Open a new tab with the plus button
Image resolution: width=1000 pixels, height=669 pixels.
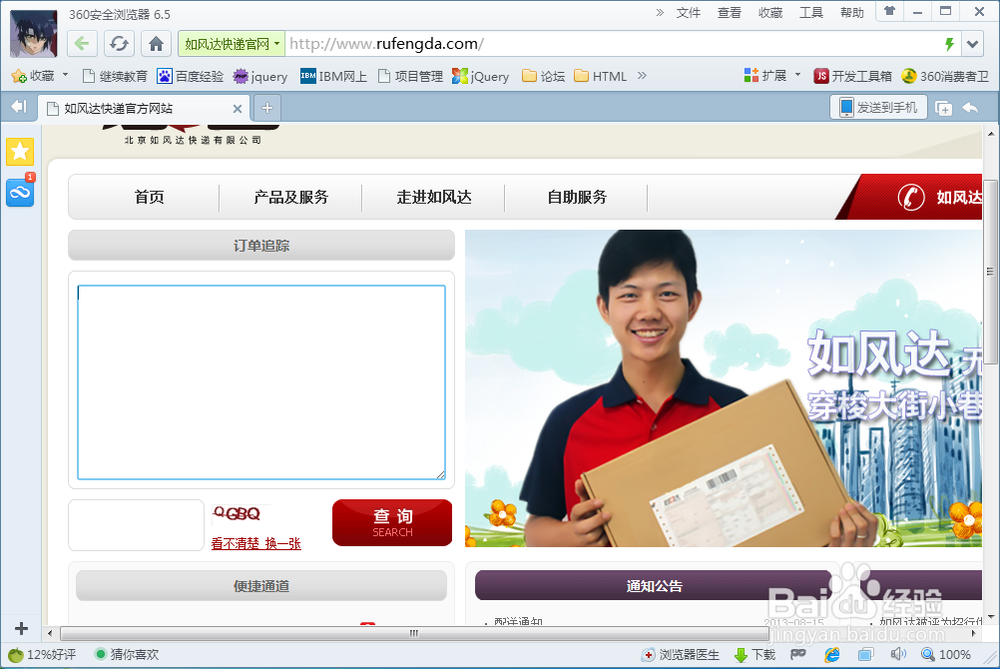(267, 108)
